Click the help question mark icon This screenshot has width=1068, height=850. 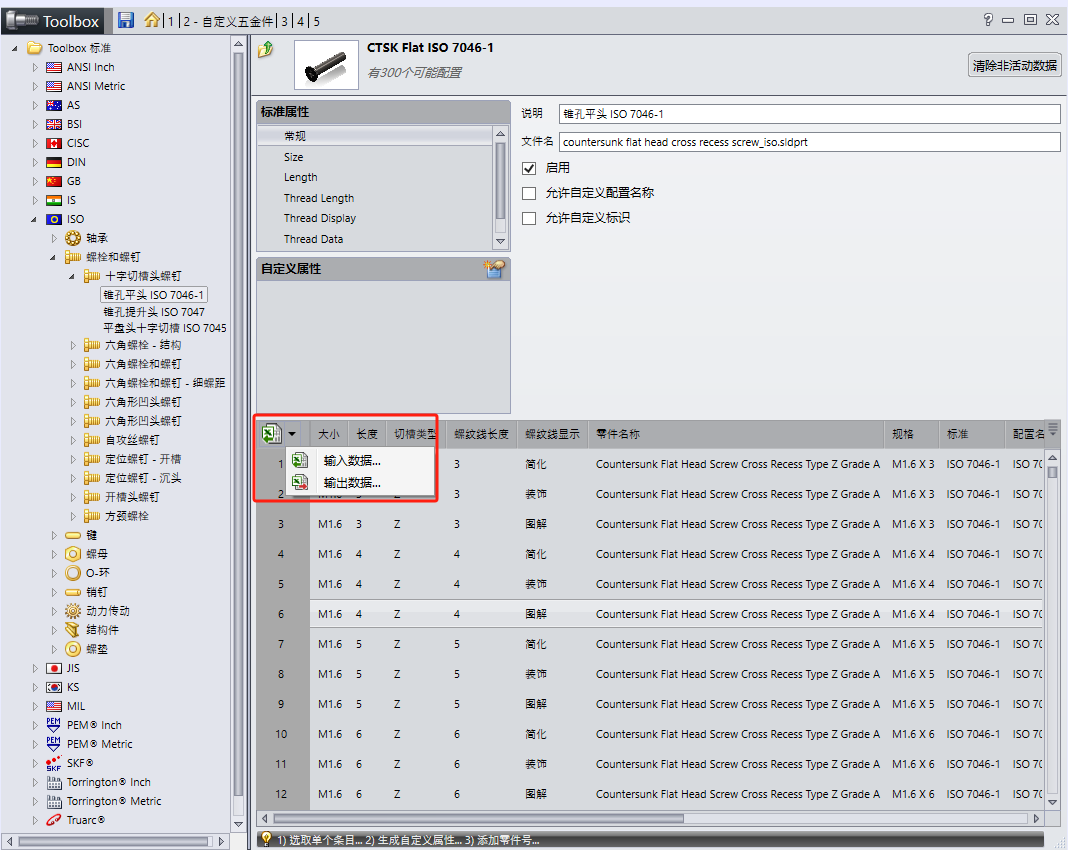987,19
